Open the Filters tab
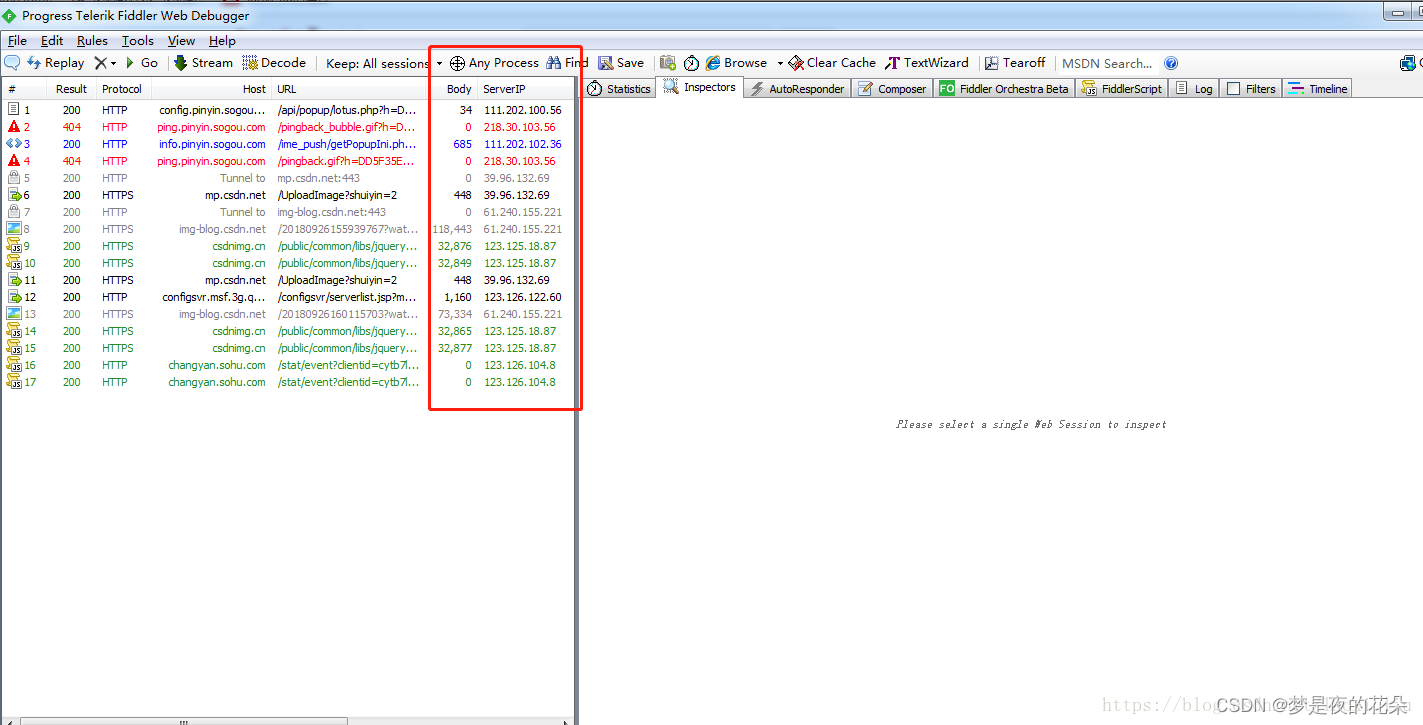Viewport: 1423px width, 725px height. pos(1251,89)
